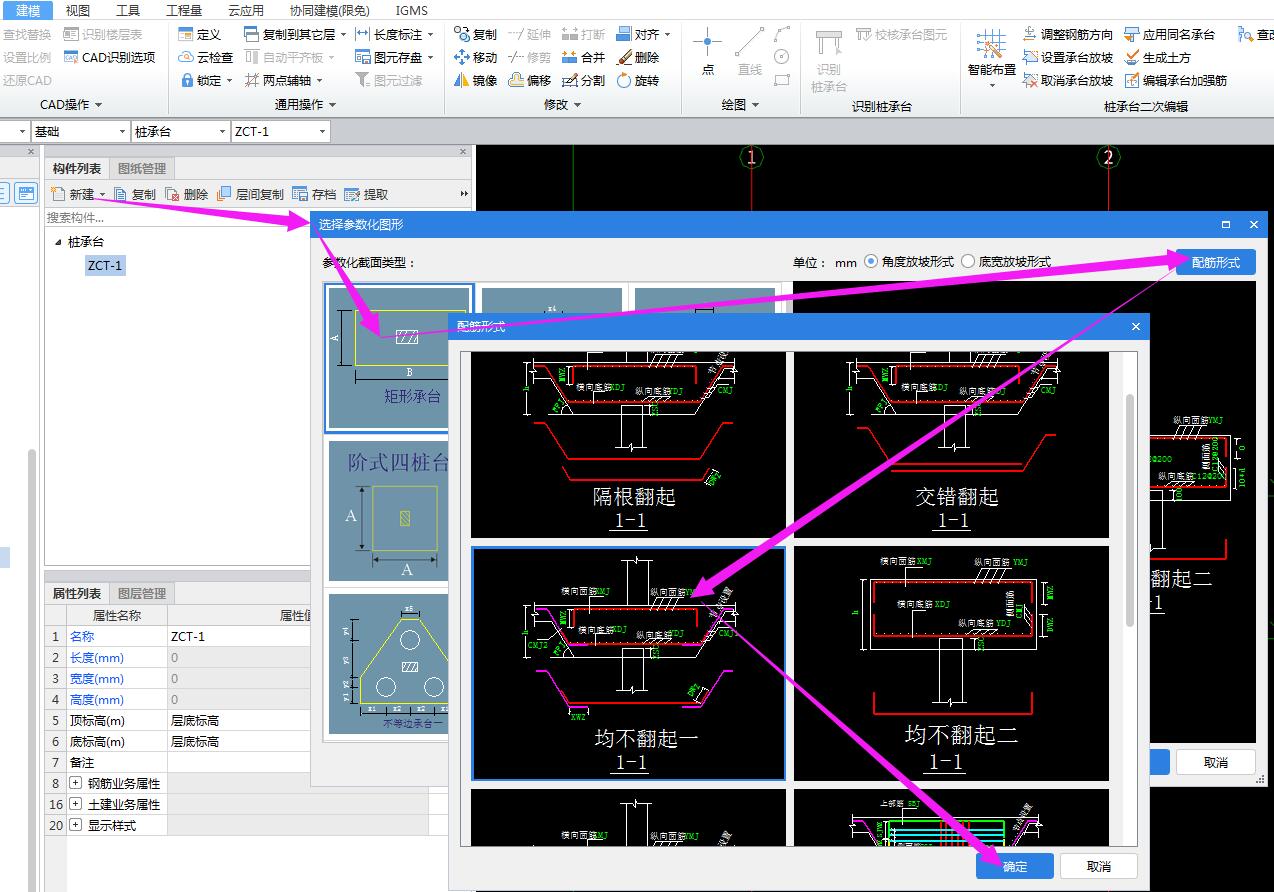
Task: Expand the CAD操作 group menu
Action: [x=71, y=104]
